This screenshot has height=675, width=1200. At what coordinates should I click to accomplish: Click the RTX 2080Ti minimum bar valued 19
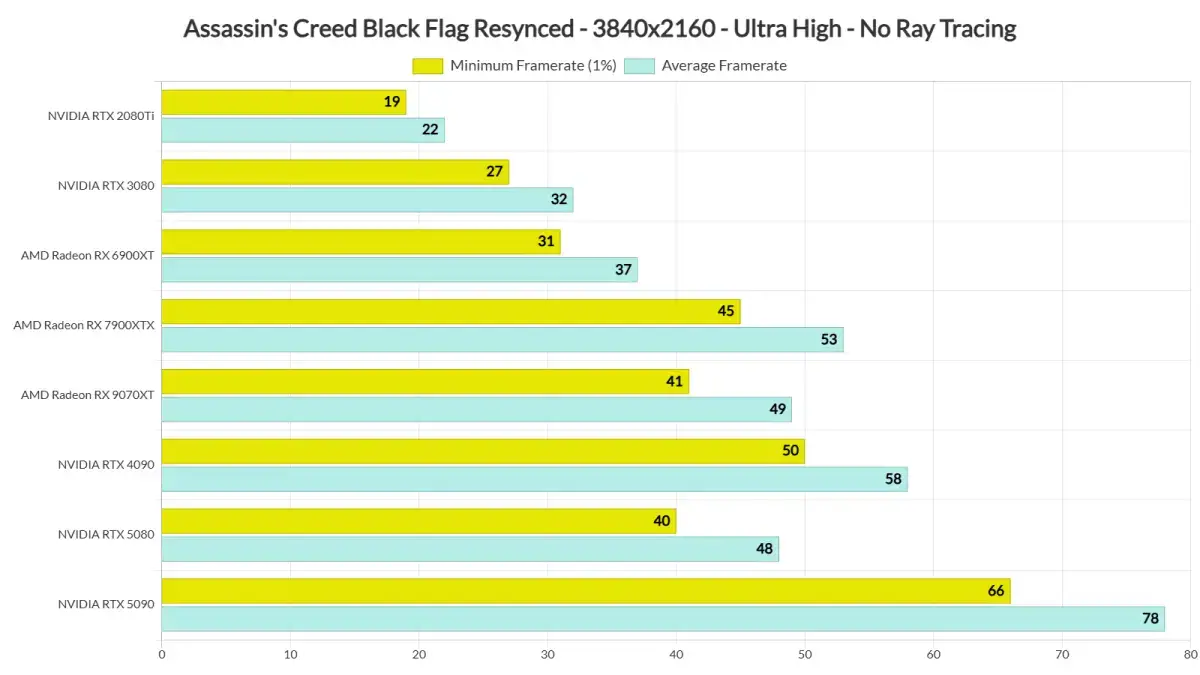[284, 102]
